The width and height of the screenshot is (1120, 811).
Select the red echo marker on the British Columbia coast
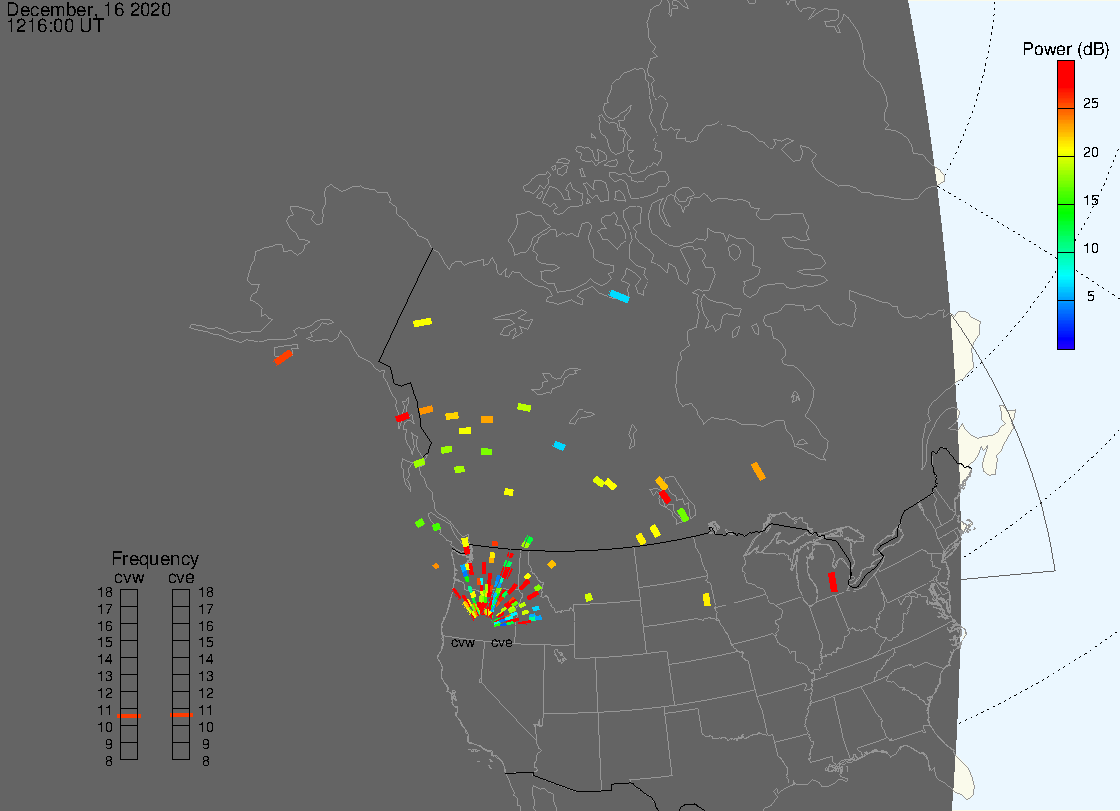(x=403, y=417)
